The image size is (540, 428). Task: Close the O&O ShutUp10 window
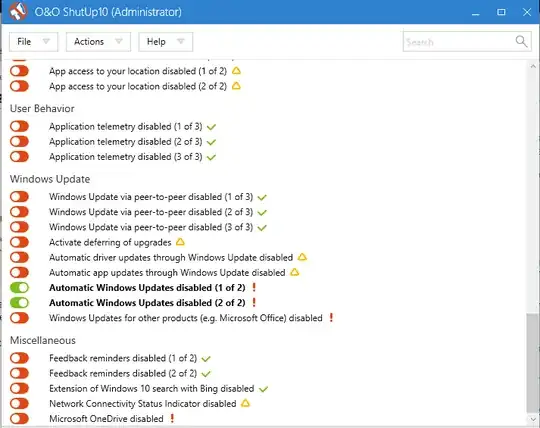(x=527, y=12)
